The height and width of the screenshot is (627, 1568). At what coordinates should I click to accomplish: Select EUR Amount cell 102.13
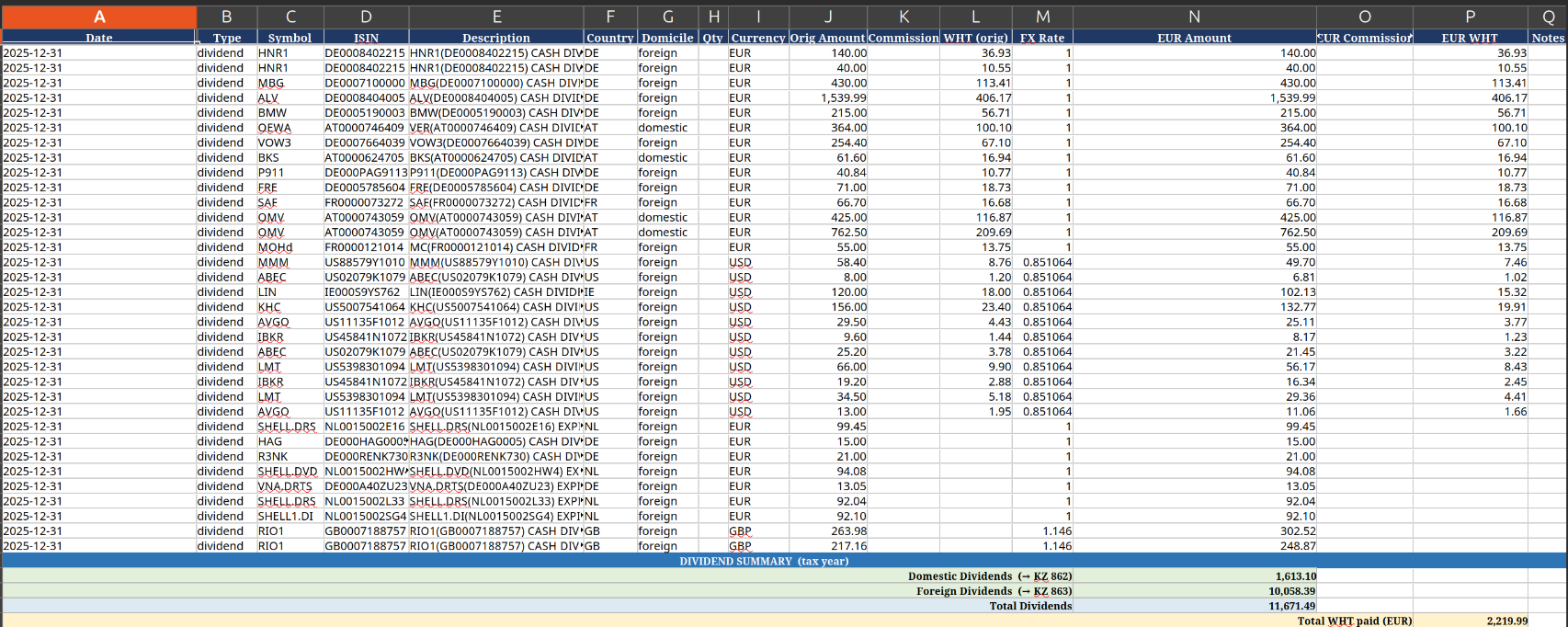click(x=1195, y=292)
